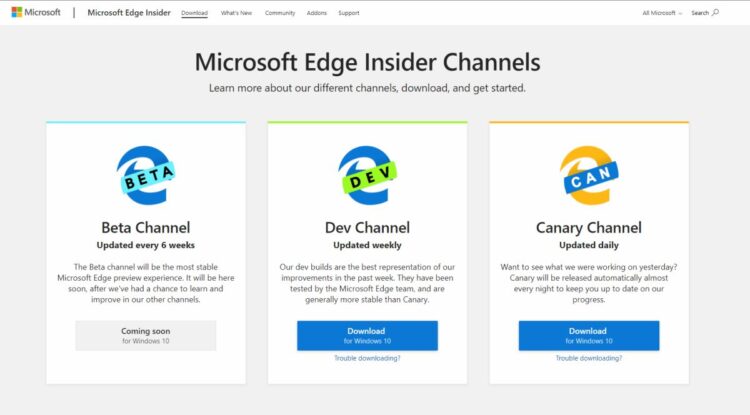This screenshot has height=415, width=750.
Task: Open the Addons nav item
Action: coord(317,13)
